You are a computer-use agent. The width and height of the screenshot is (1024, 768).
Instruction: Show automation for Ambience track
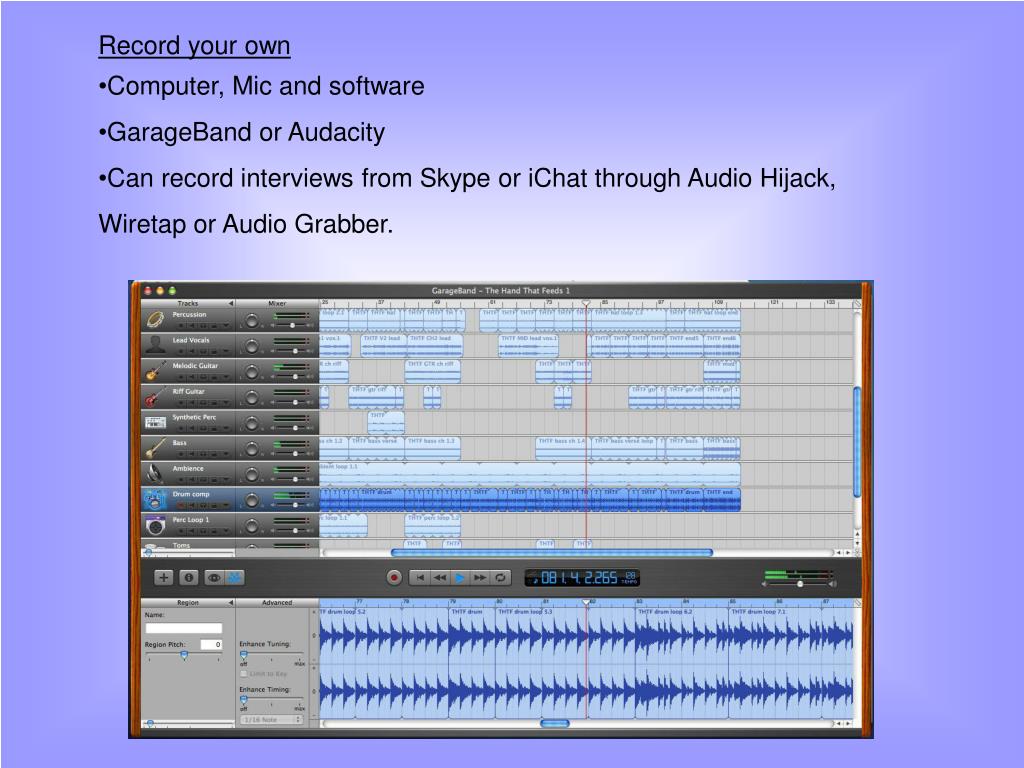pyautogui.click(x=226, y=480)
